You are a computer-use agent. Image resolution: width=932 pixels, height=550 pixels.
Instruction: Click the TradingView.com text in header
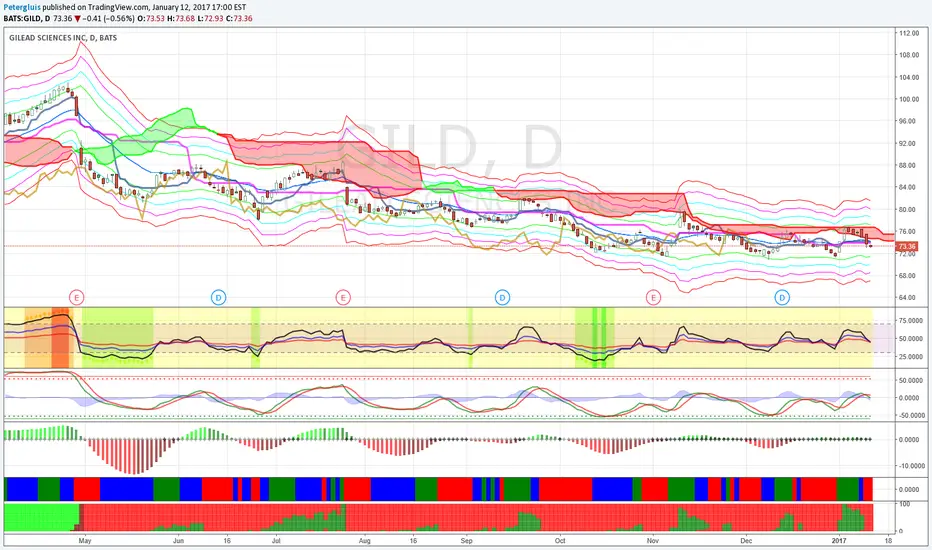point(118,8)
